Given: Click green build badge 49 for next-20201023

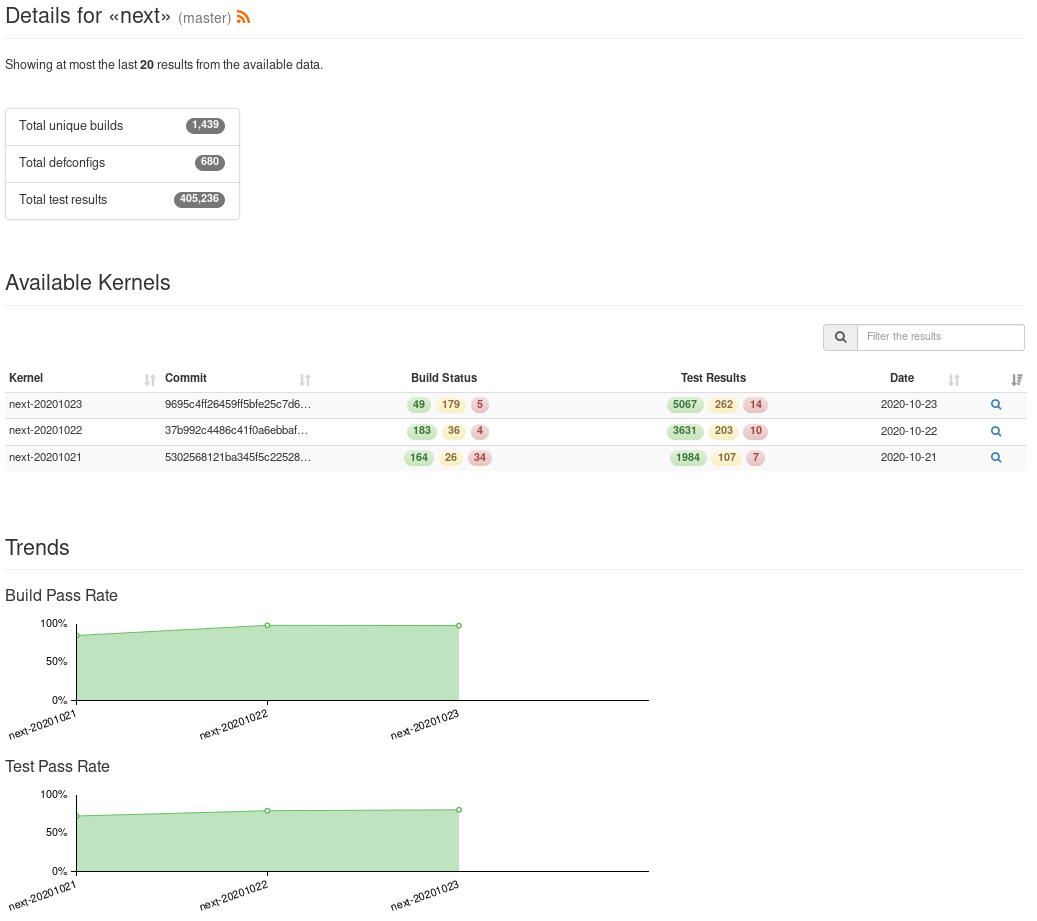Looking at the screenshot, I should (x=419, y=405).
